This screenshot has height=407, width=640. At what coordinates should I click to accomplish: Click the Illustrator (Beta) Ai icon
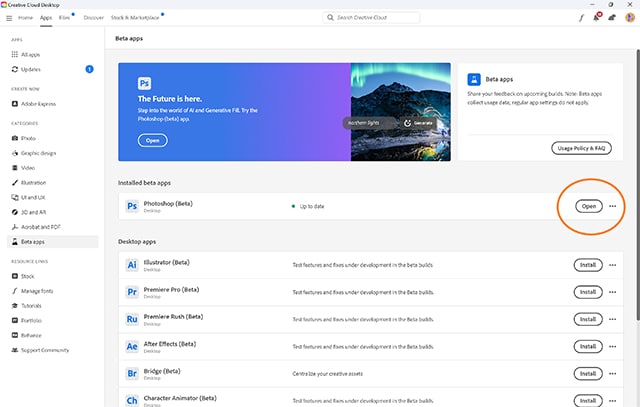131,264
